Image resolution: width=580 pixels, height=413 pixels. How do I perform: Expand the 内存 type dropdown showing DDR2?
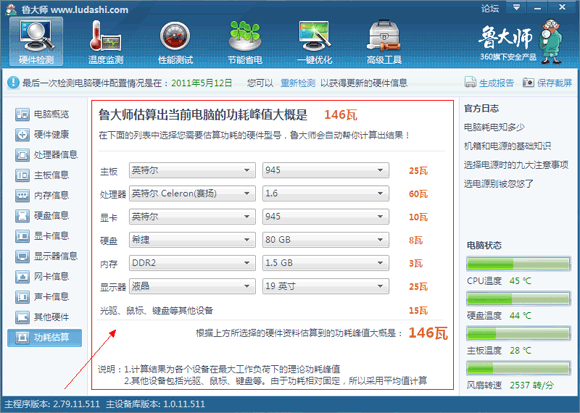point(192,263)
